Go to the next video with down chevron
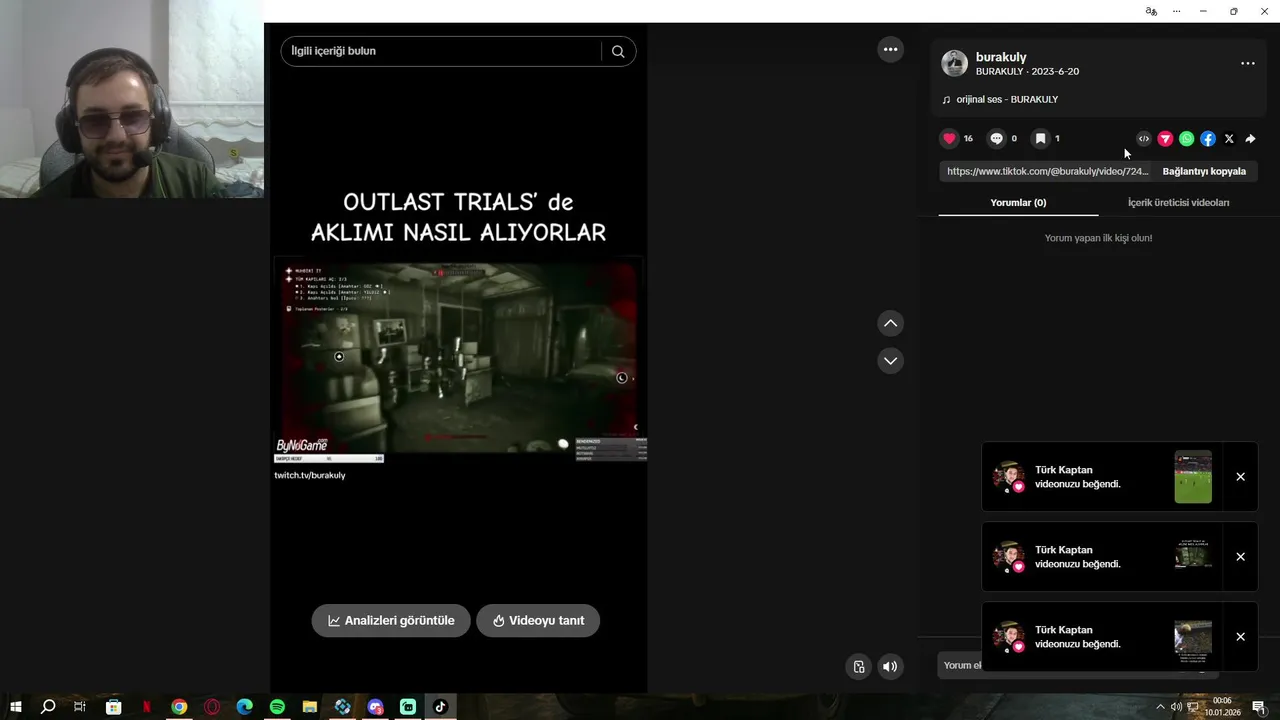 click(890, 361)
